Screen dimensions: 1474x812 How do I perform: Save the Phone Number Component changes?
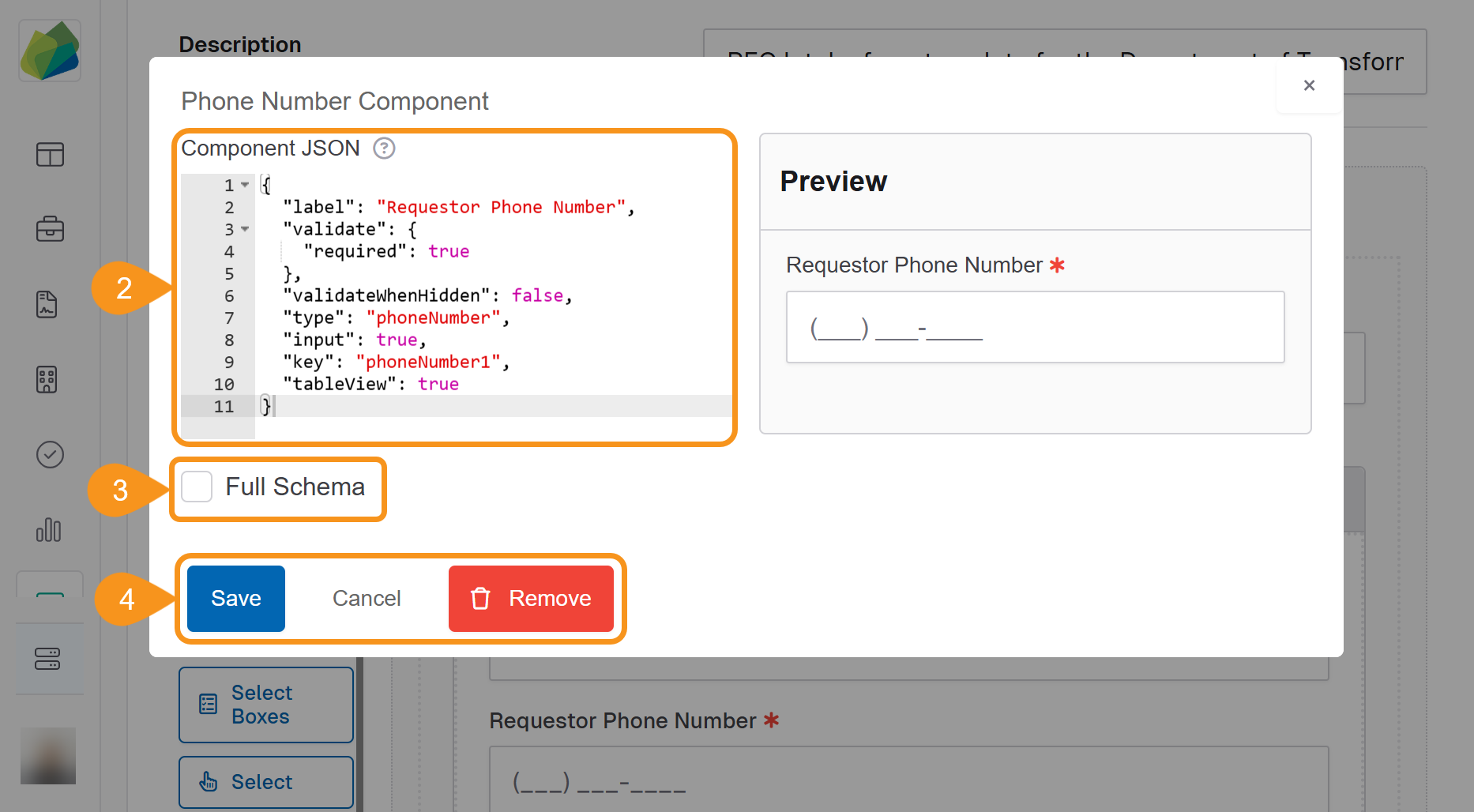coord(235,599)
